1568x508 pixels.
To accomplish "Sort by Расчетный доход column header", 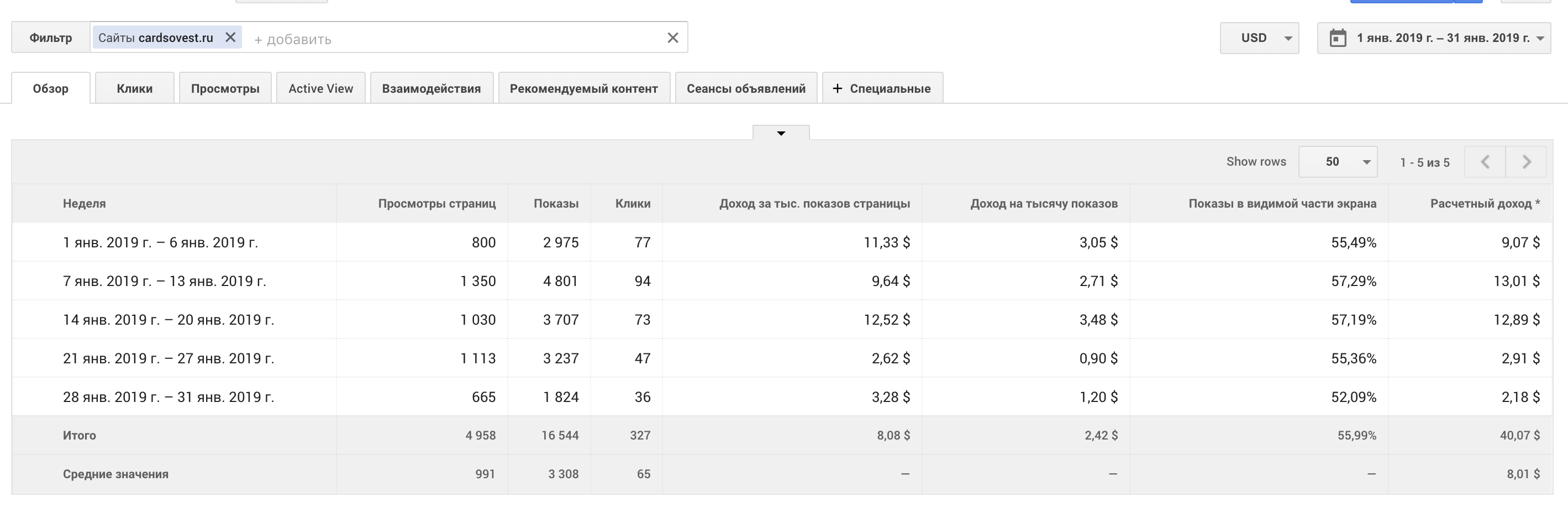I will pyautogui.click(x=1480, y=204).
